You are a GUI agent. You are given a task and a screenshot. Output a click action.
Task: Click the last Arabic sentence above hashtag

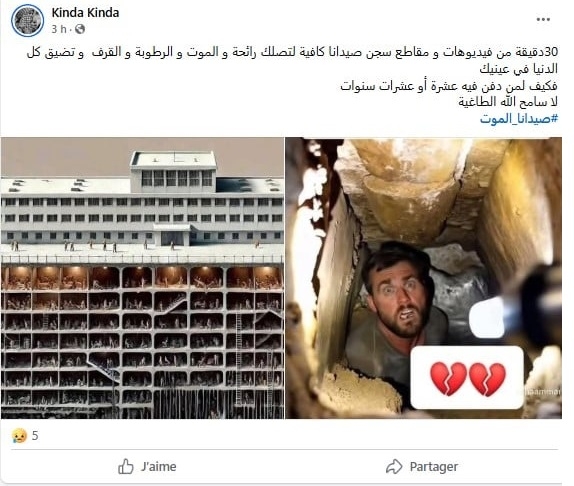coord(508,102)
